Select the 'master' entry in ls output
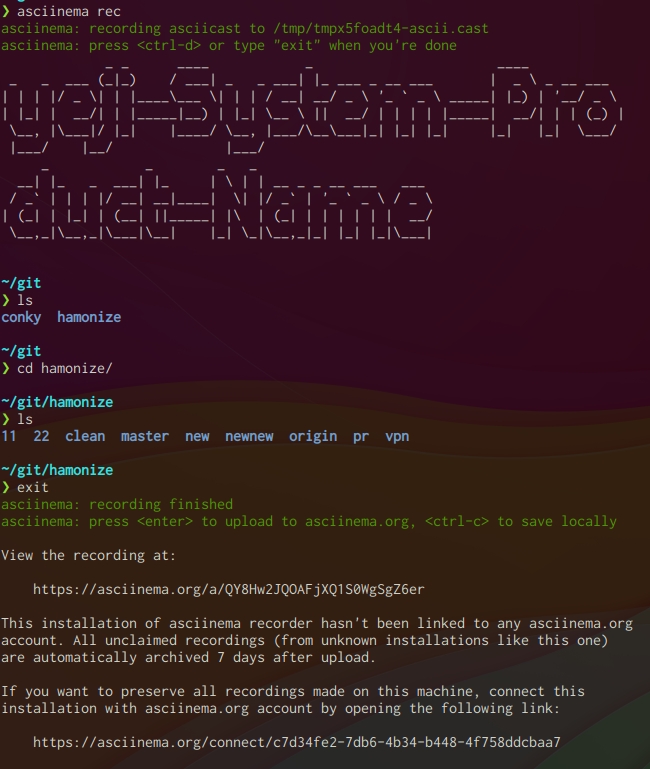650x769 pixels. 145,436
